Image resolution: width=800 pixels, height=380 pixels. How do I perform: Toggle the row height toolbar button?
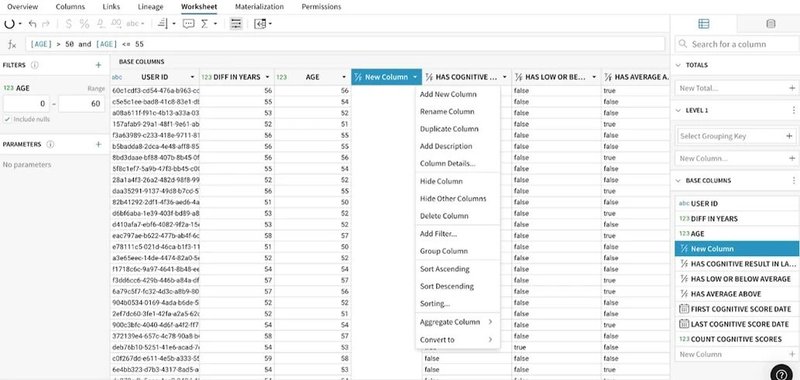[236, 23]
